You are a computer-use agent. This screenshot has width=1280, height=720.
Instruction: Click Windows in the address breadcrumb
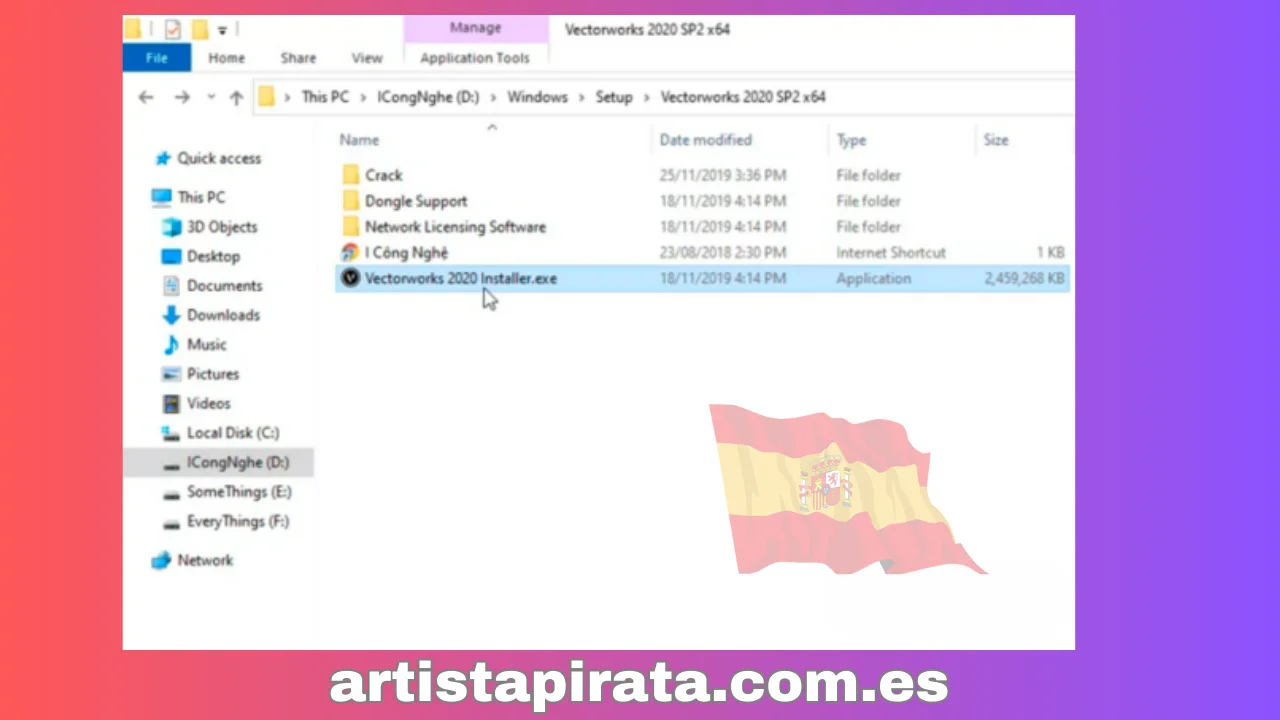[x=537, y=97]
